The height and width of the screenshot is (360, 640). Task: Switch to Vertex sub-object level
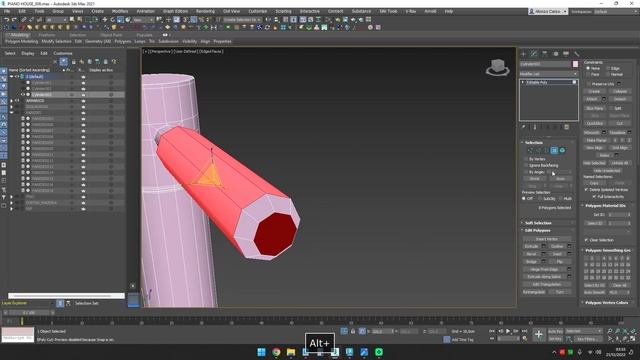pos(530,151)
